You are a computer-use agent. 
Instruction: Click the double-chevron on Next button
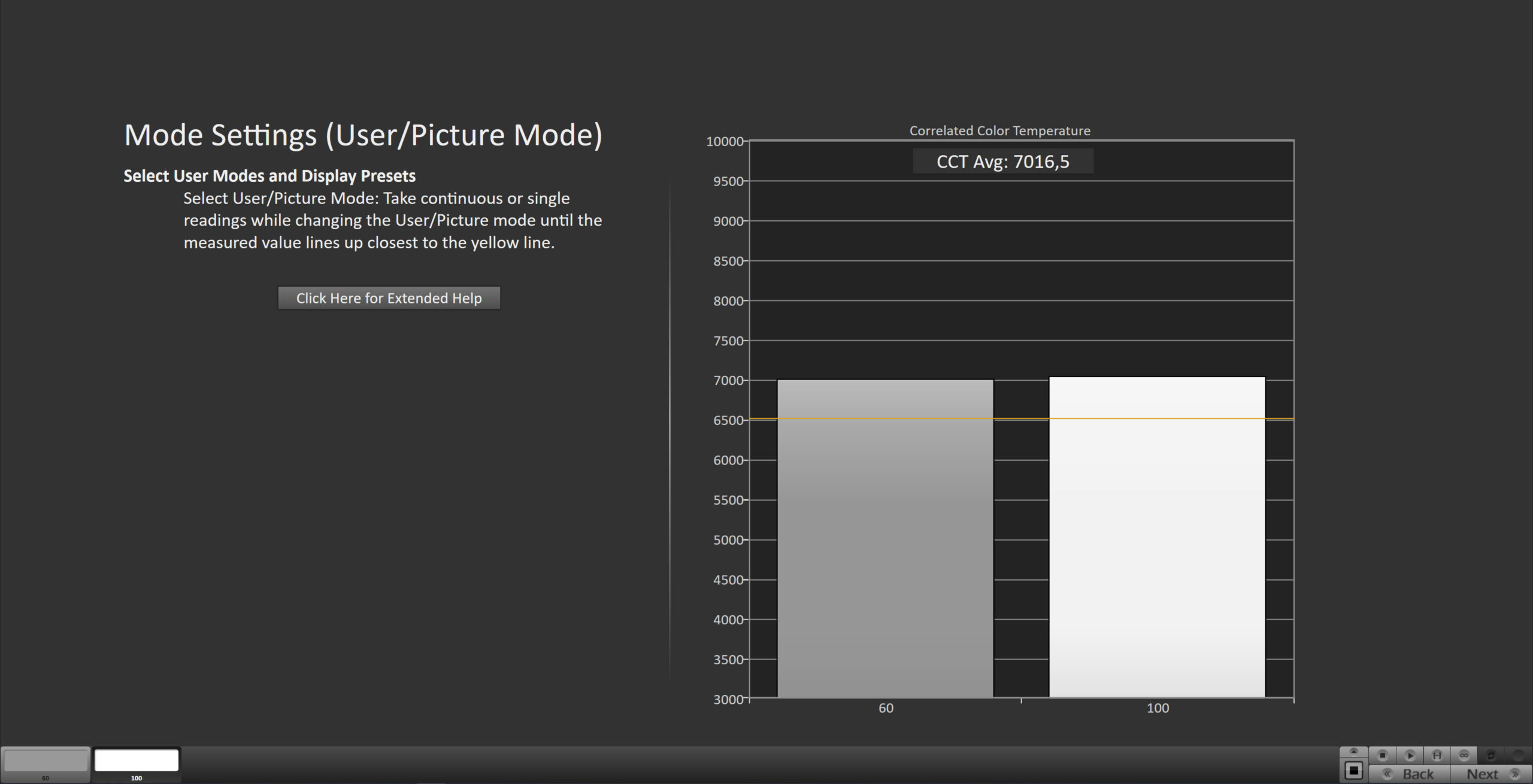[x=1515, y=774]
